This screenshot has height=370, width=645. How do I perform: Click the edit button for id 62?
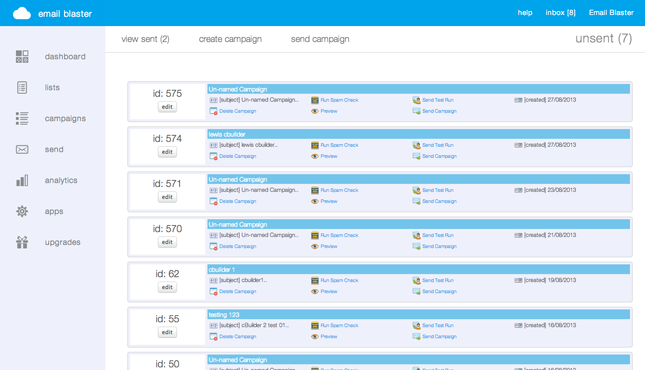[x=167, y=287]
